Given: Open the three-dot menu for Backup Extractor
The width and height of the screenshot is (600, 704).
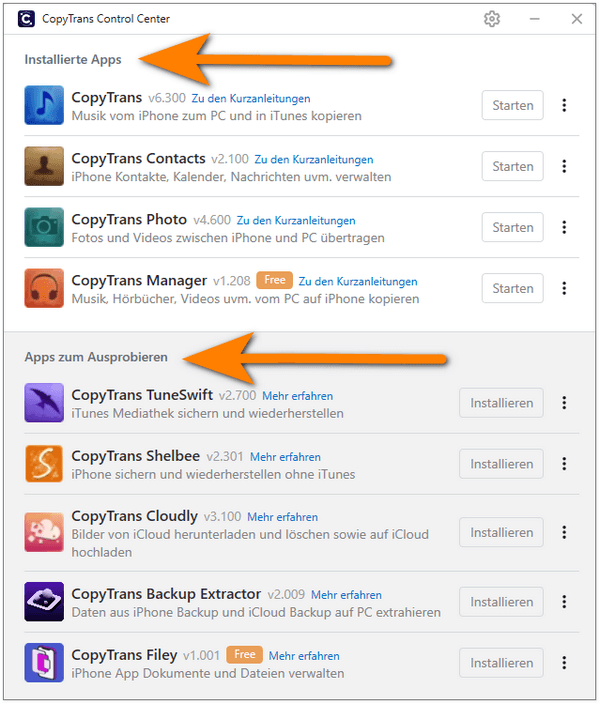Looking at the screenshot, I should [564, 602].
